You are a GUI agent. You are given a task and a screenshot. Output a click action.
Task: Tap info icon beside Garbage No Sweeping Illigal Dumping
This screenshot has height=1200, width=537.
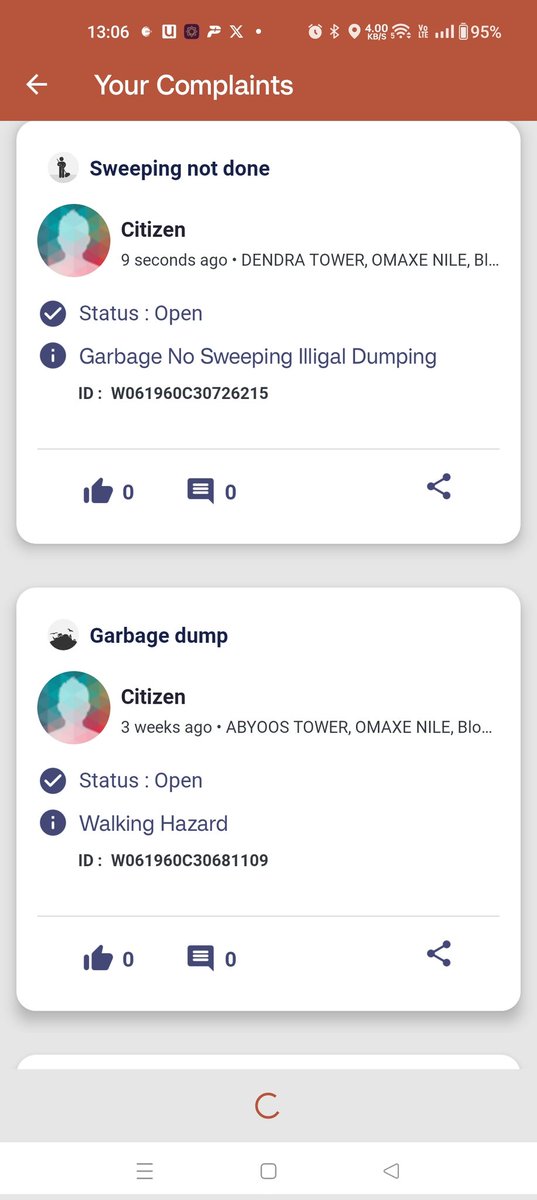53,355
